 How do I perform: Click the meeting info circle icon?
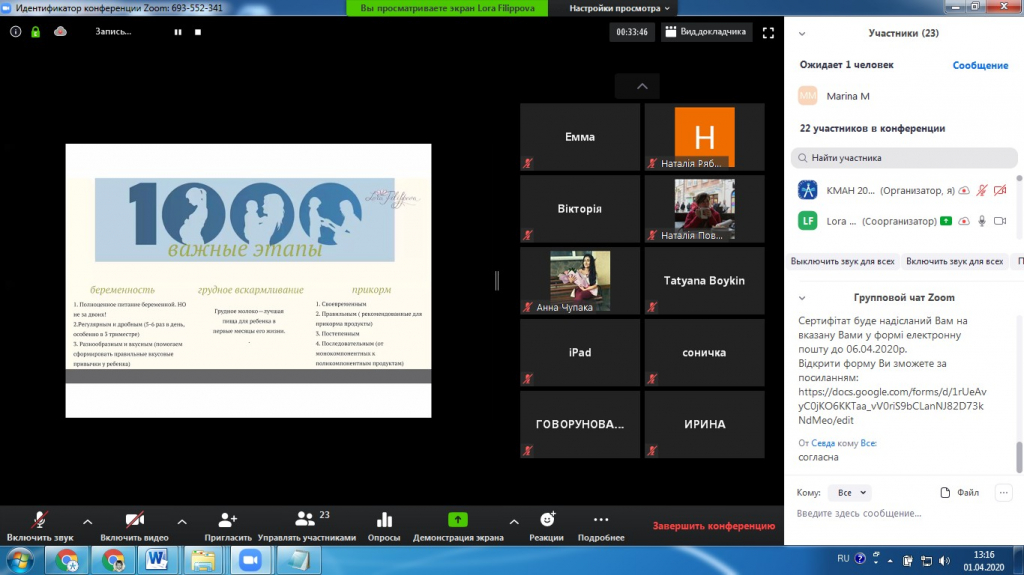(x=15, y=32)
